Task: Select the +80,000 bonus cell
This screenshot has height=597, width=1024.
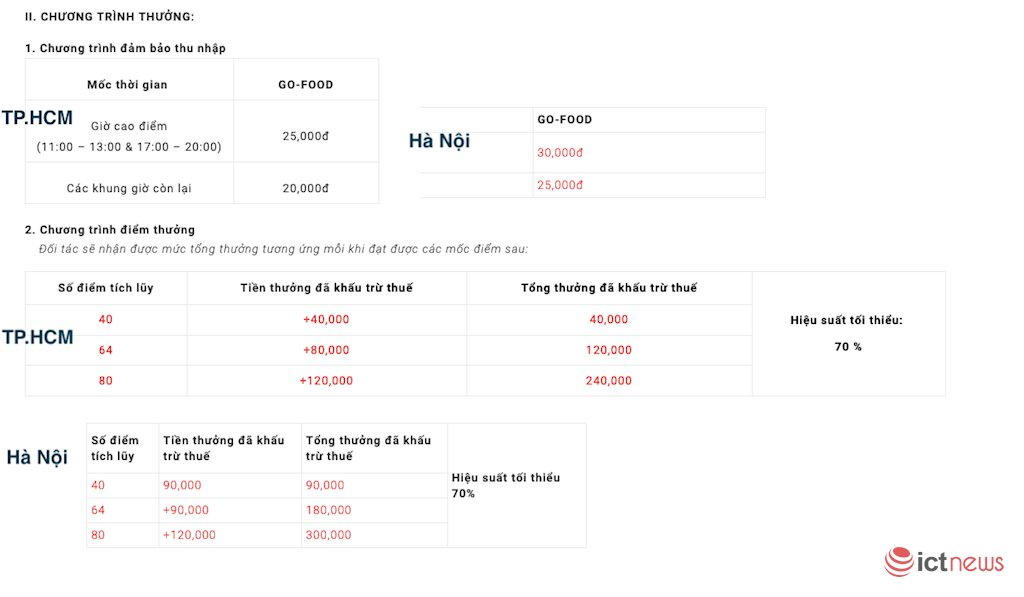Action: click(x=326, y=350)
